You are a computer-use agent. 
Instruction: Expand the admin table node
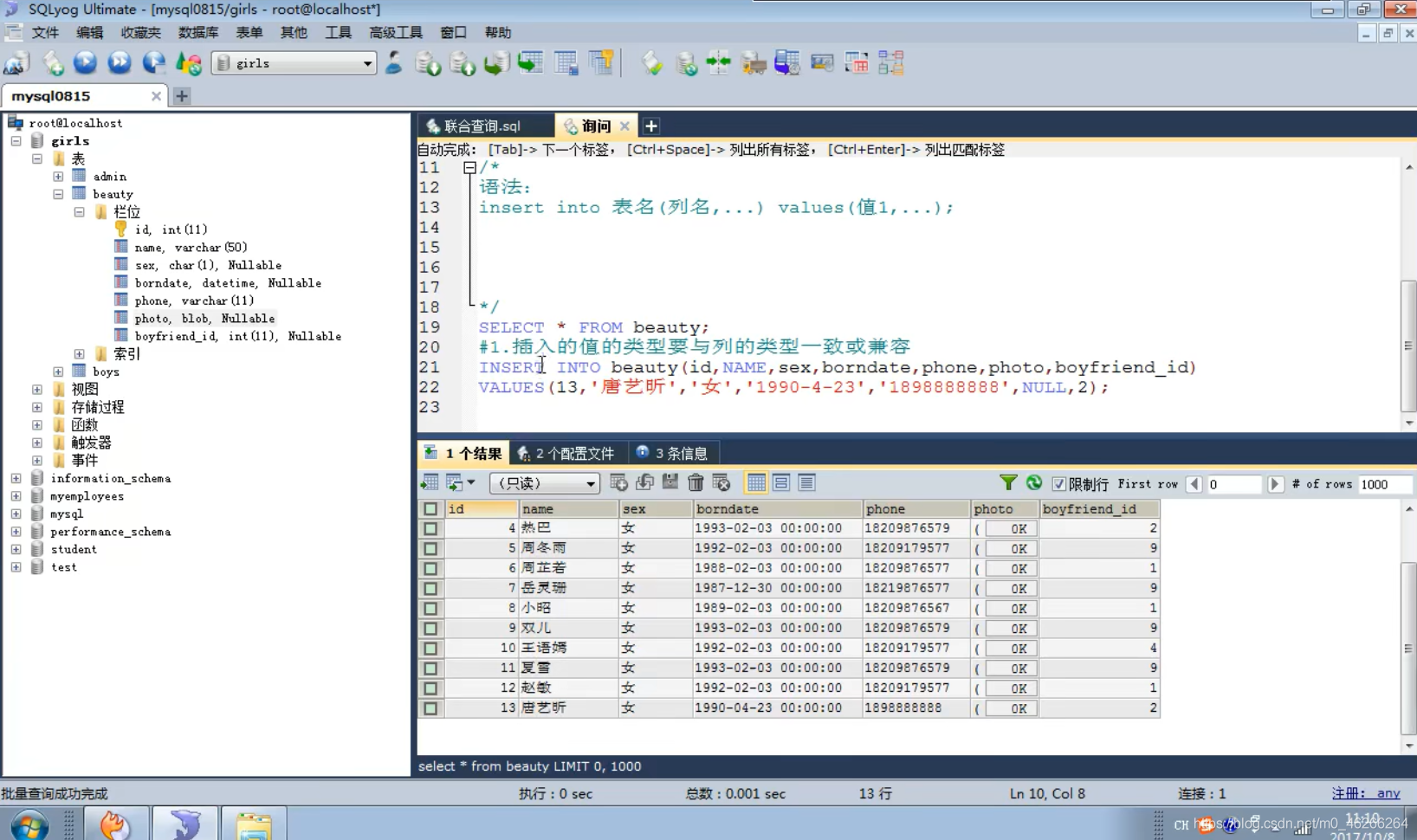(x=58, y=177)
